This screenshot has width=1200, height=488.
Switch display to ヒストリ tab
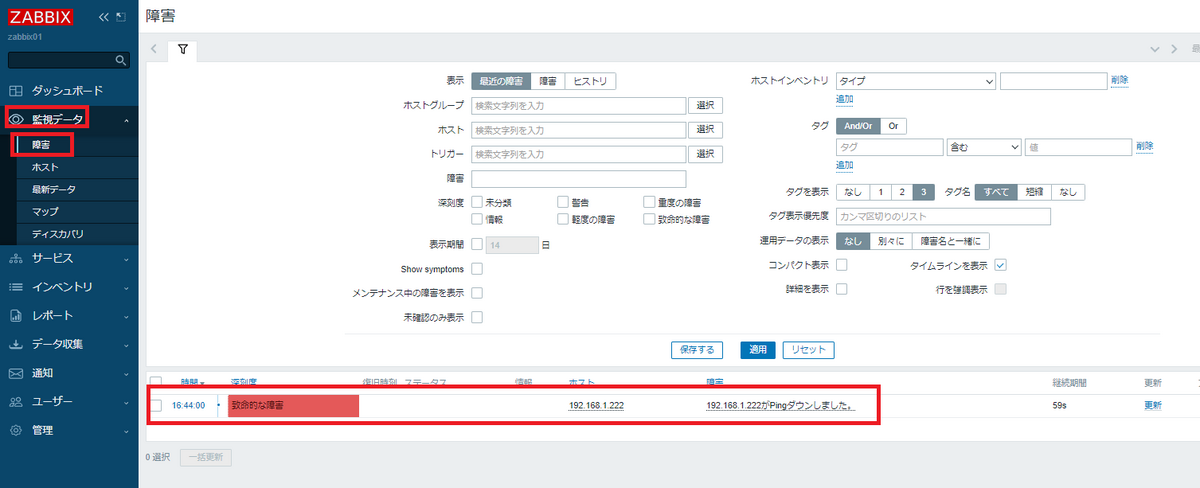point(590,81)
